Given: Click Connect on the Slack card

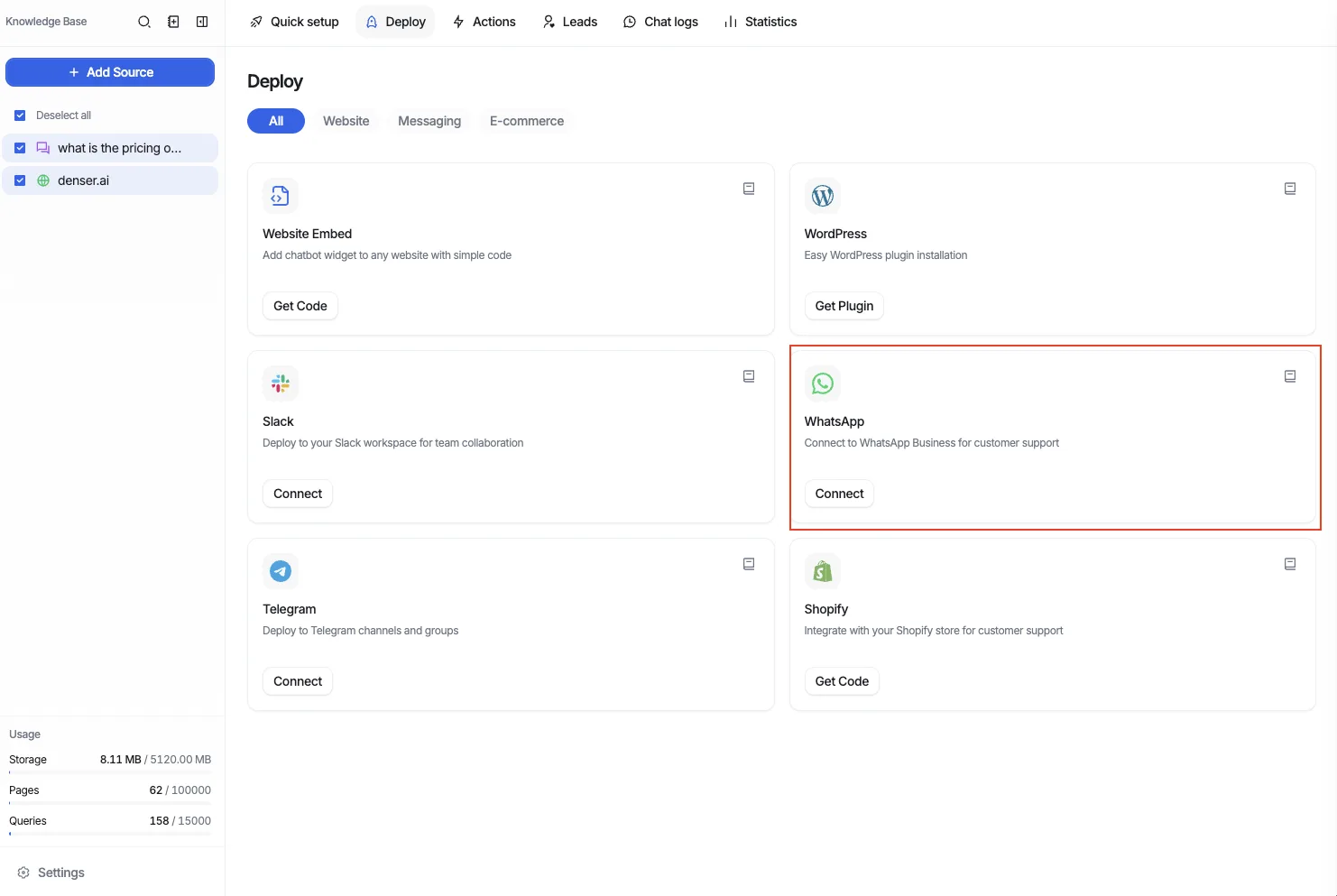Looking at the screenshot, I should pyautogui.click(x=298, y=494).
